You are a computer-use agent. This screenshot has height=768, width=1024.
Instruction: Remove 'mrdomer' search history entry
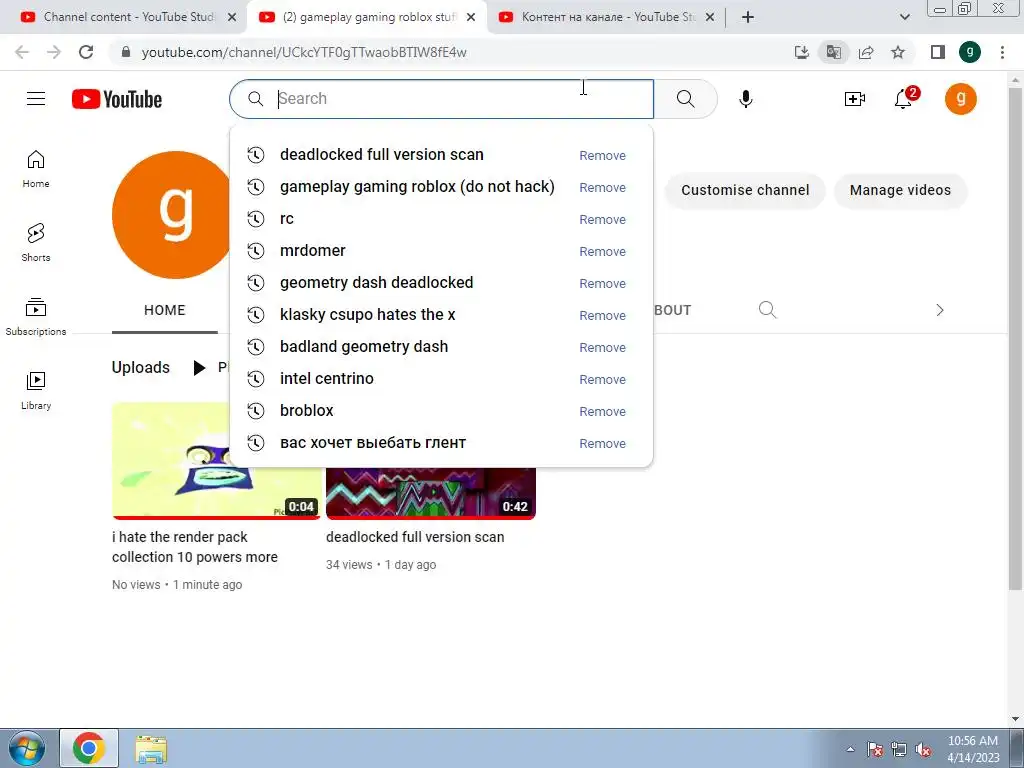(602, 251)
